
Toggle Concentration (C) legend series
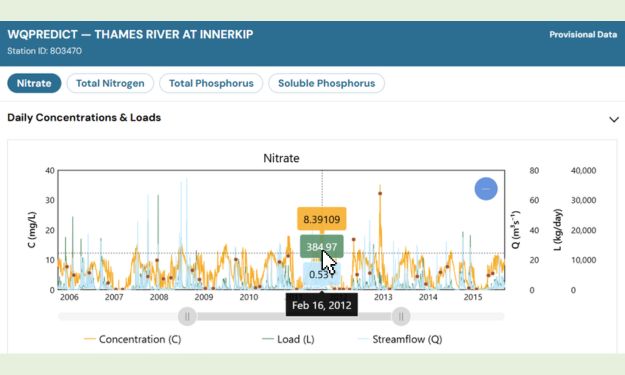133,339
